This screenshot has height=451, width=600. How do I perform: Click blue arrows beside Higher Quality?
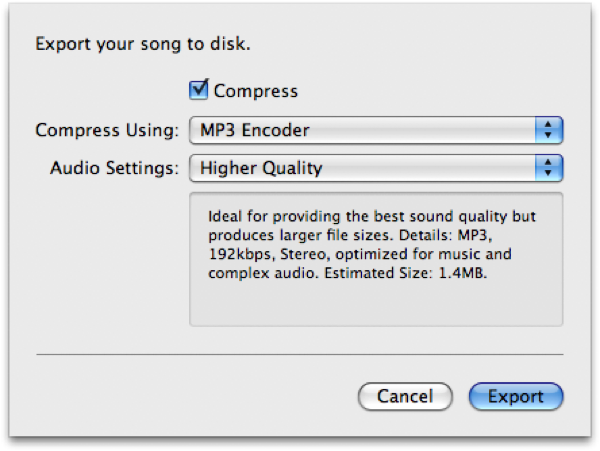pyautogui.click(x=549, y=168)
